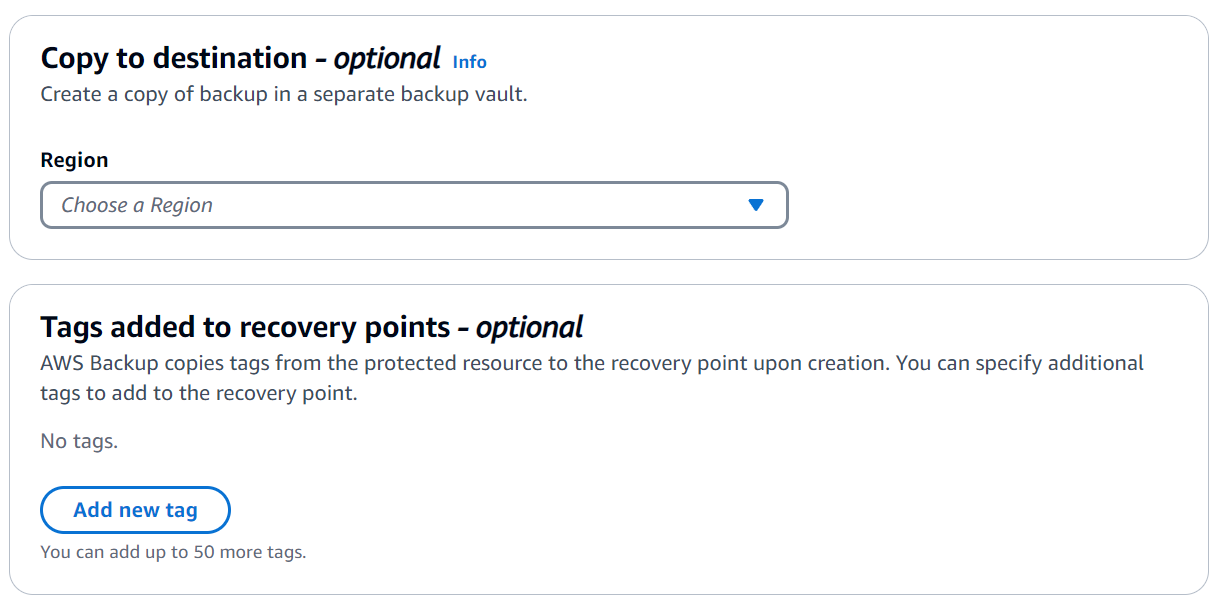The height and width of the screenshot is (609, 1222).
Task: Open the Info link beside Copy to destination
Action: [x=470, y=62]
